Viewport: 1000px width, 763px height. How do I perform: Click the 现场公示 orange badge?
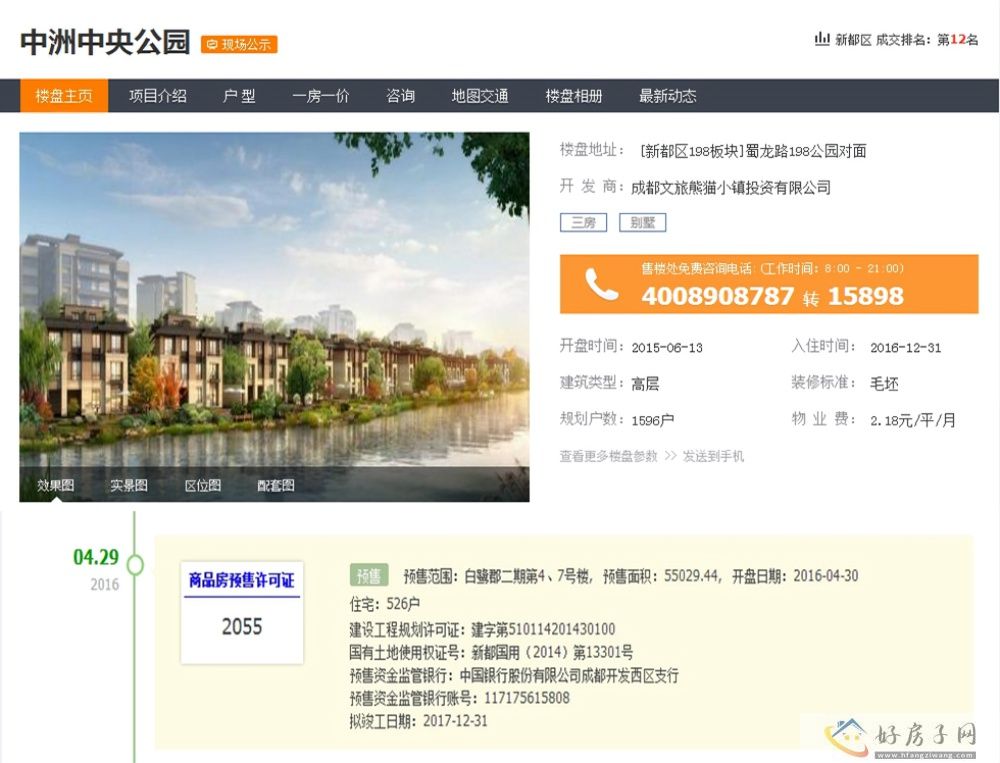[239, 44]
